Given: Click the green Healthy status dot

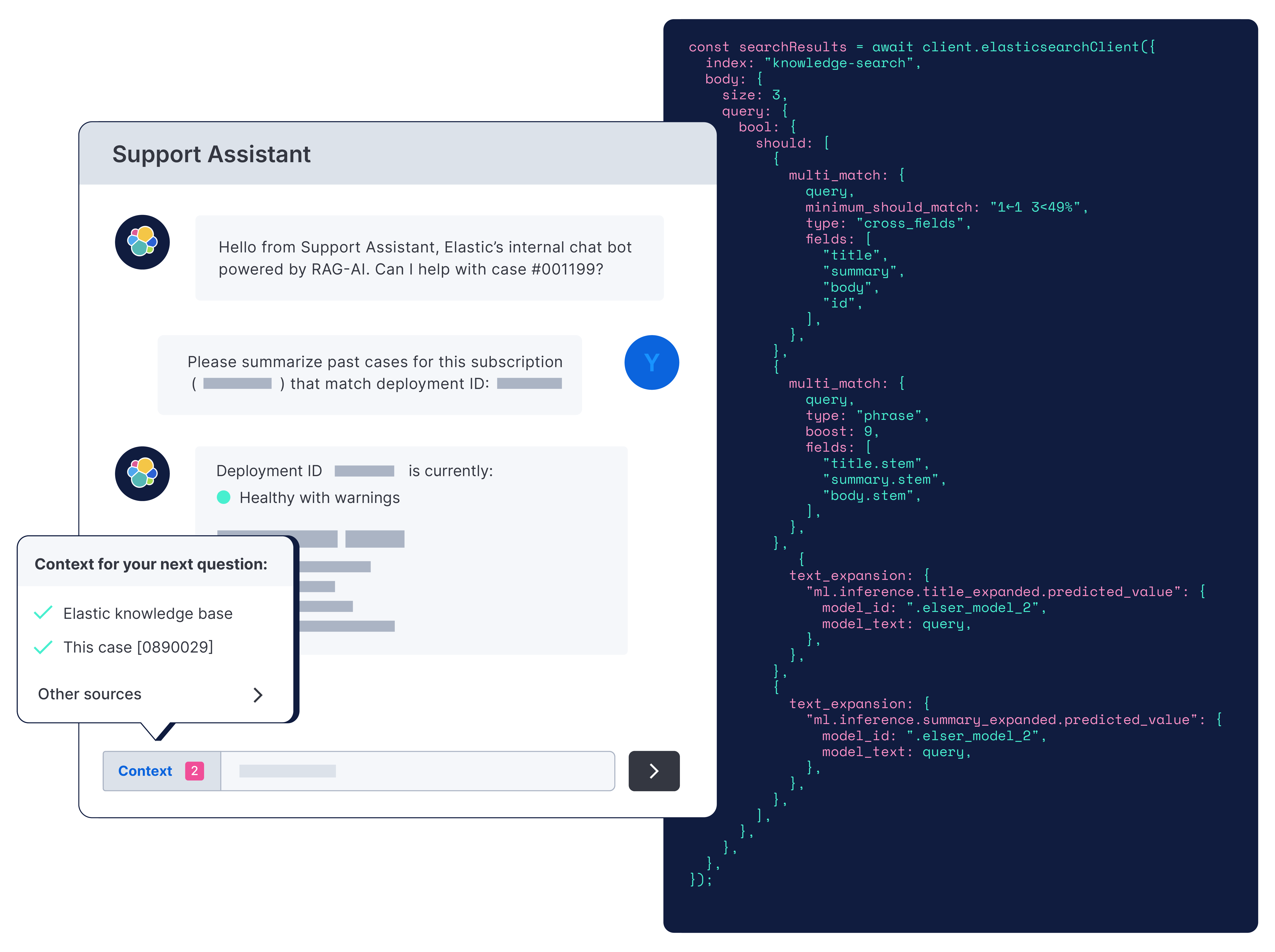Looking at the screenshot, I should pos(224,497).
